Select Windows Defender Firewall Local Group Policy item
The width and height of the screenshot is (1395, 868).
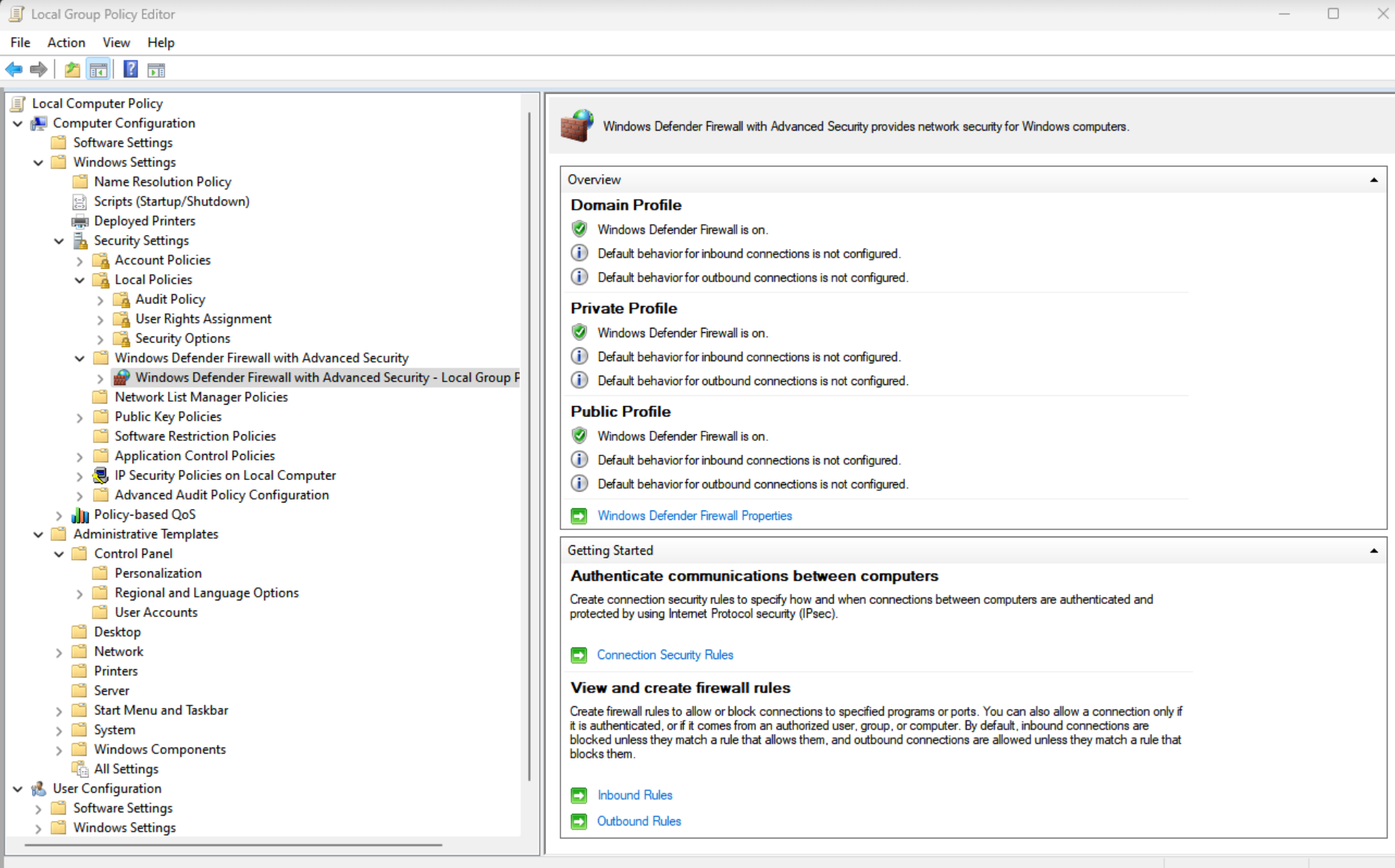327,378
